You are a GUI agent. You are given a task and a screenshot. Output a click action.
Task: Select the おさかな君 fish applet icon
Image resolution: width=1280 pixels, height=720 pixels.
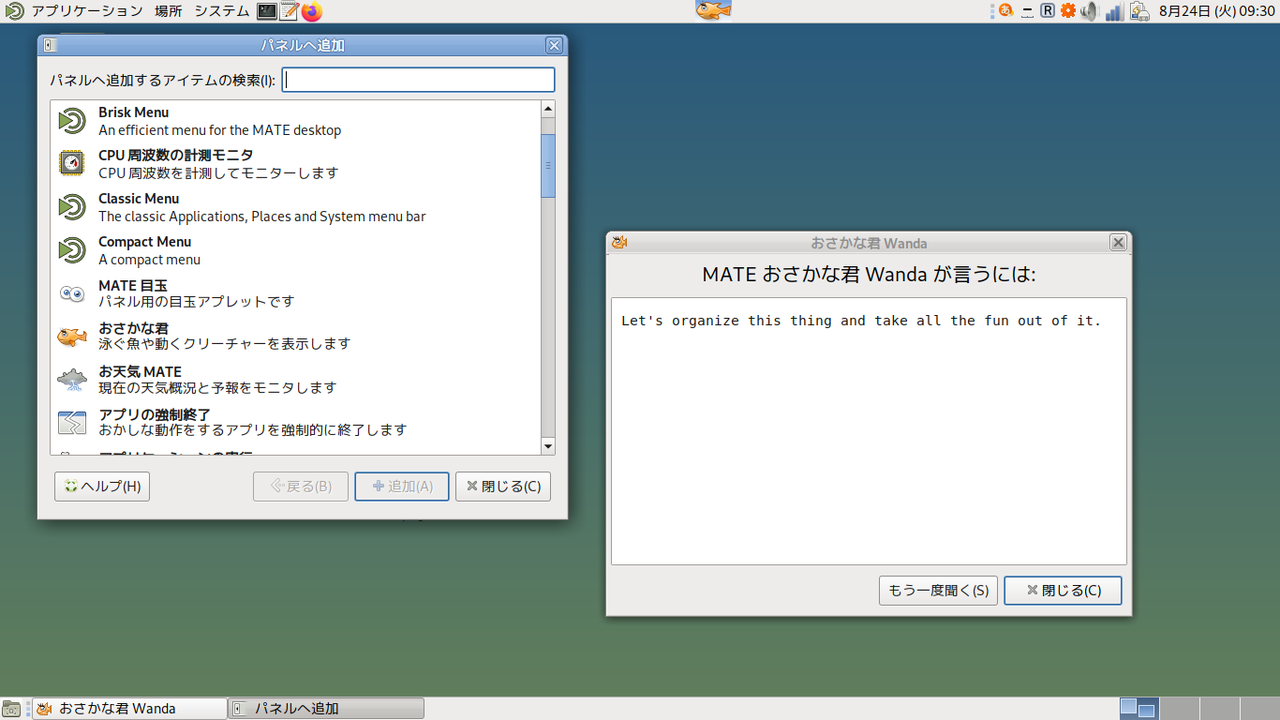(x=72, y=336)
